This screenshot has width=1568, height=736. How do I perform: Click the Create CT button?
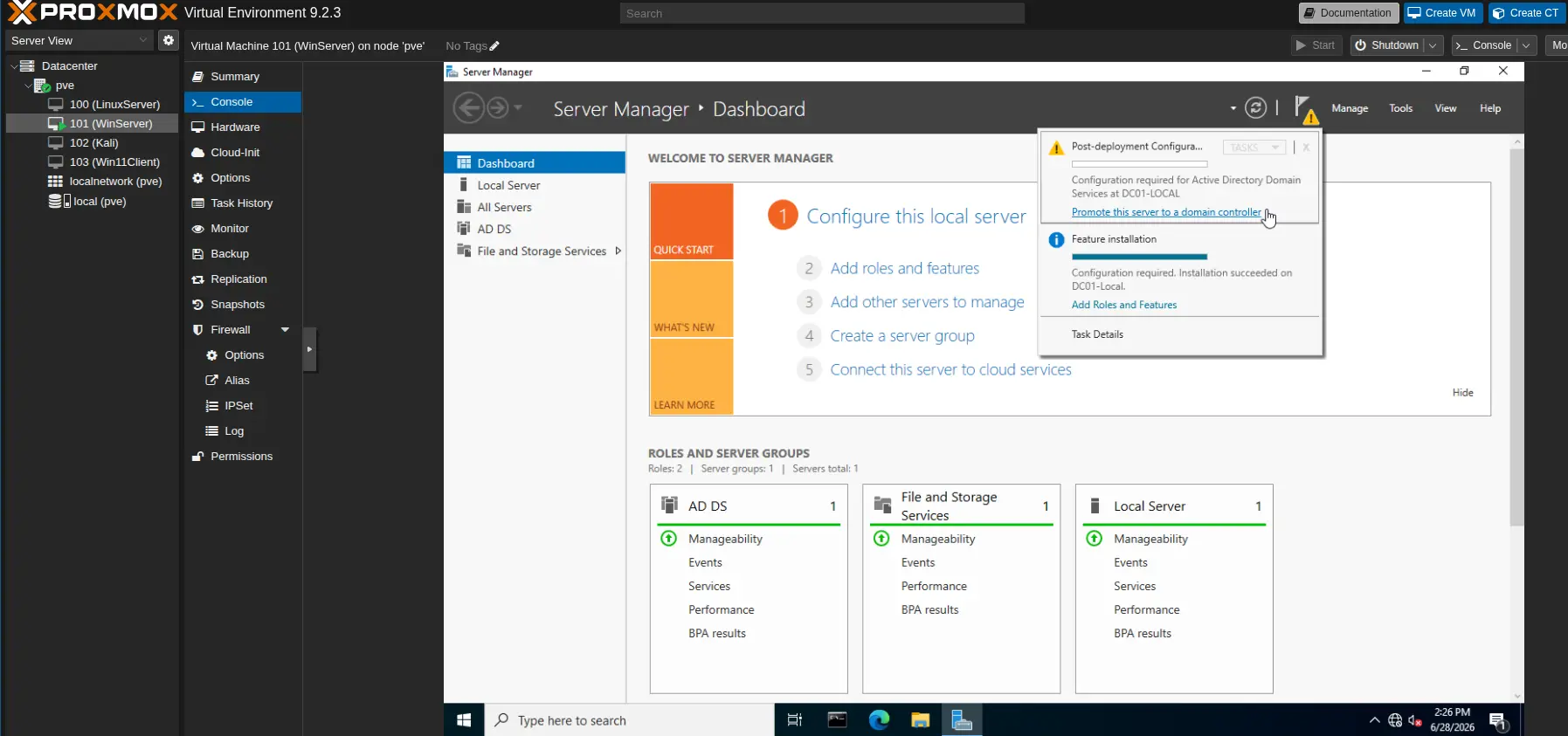pyautogui.click(x=1526, y=13)
